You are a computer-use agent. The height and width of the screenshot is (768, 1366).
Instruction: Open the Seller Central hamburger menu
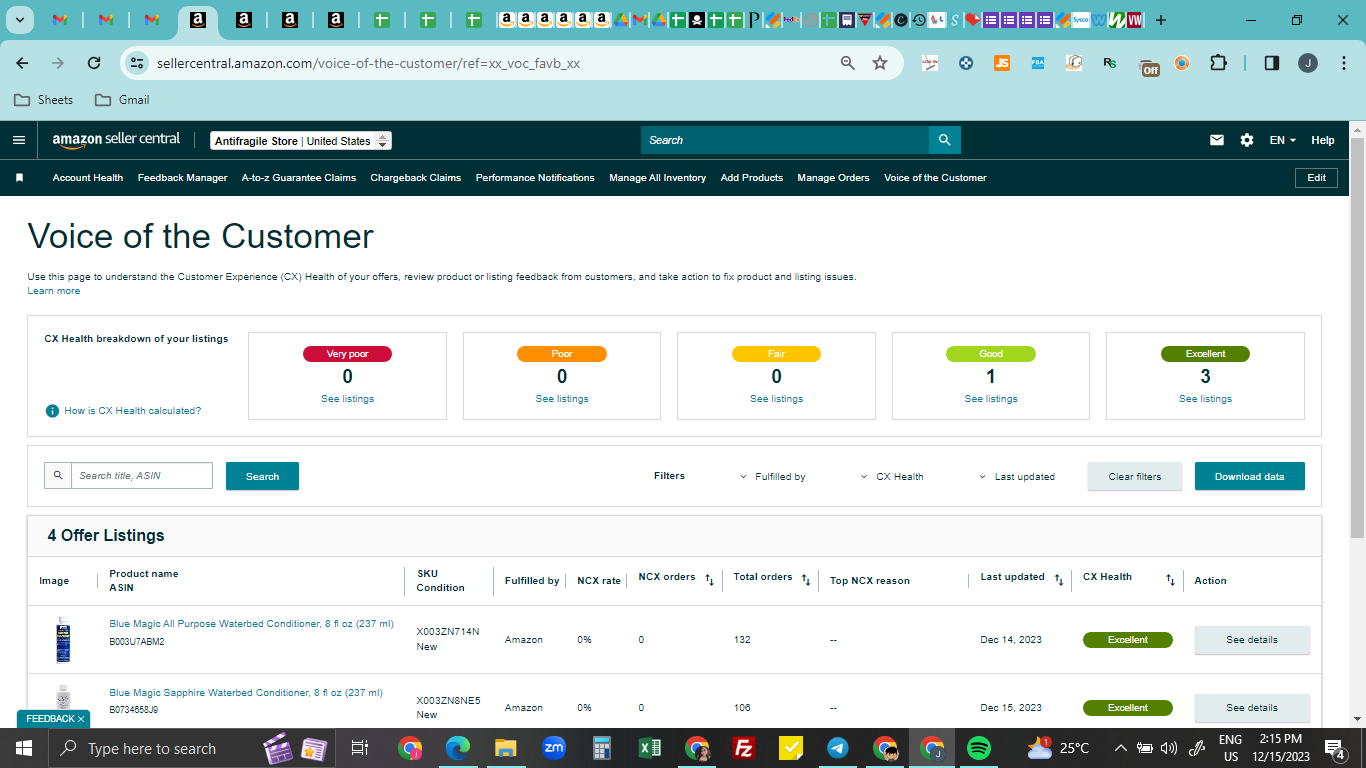(19, 140)
